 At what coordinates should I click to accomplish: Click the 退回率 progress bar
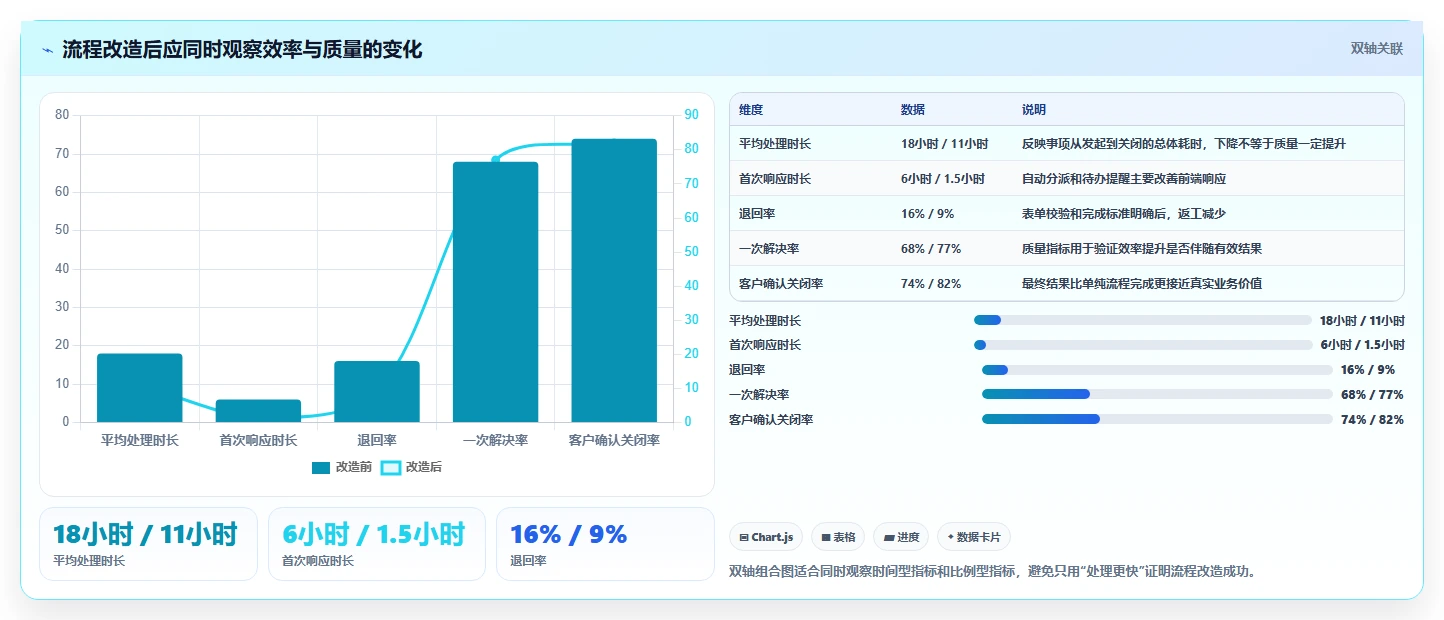coord(1157,370)
